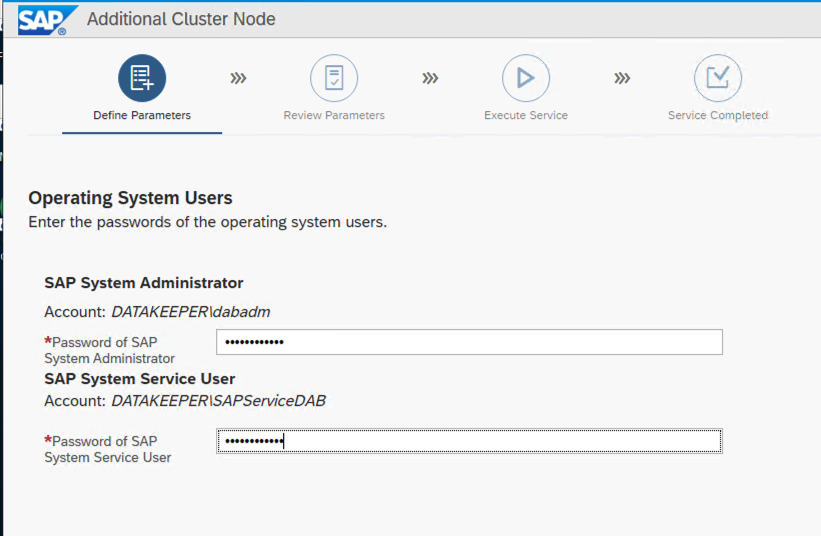
Task: Click the Additional Cluster Node title
Action: tap(181, 19)
